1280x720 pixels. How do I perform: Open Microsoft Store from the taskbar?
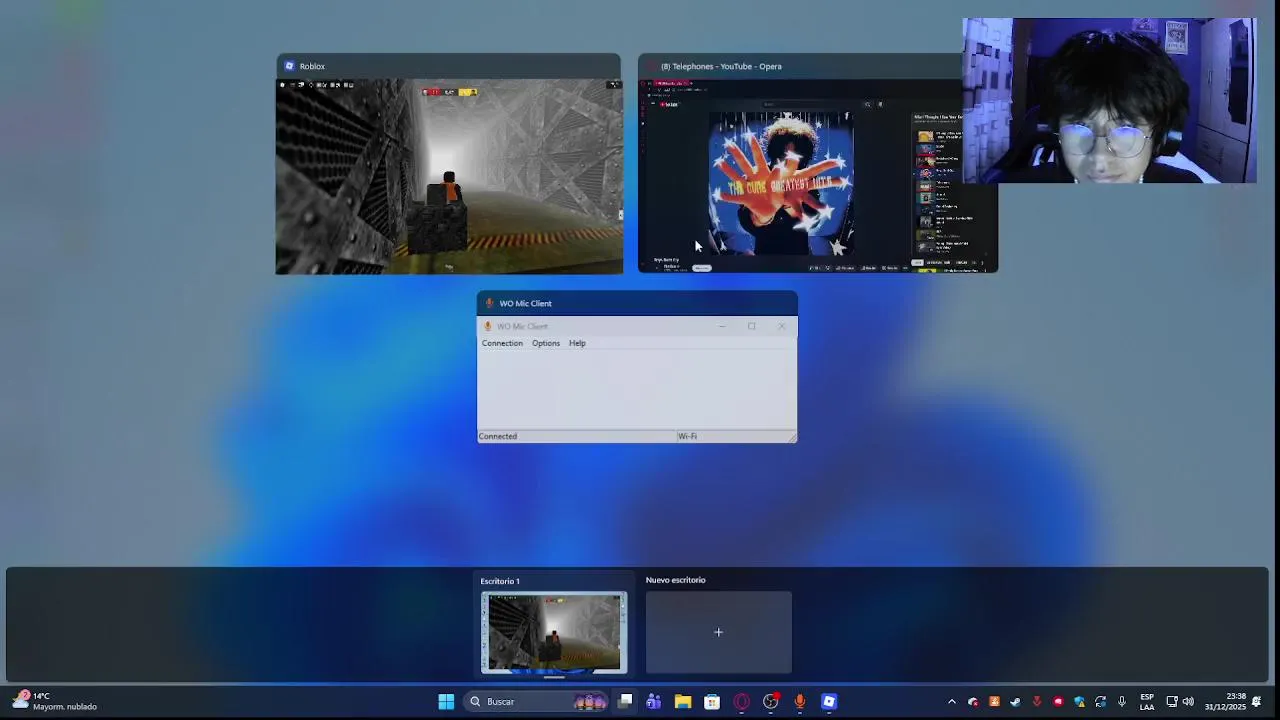[712, 702]
